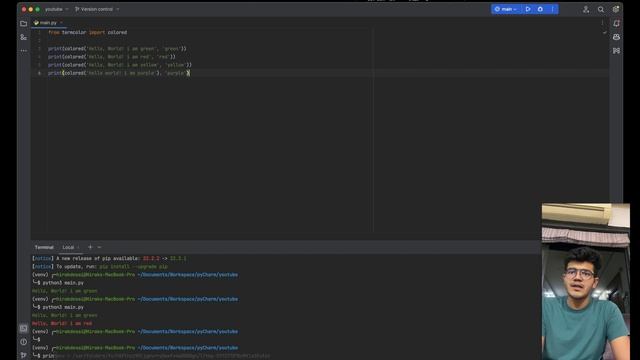The image size is (640, 360).
Task: Click the terminal prompt line starting 'prin'
Action: (x=151, y=356)
